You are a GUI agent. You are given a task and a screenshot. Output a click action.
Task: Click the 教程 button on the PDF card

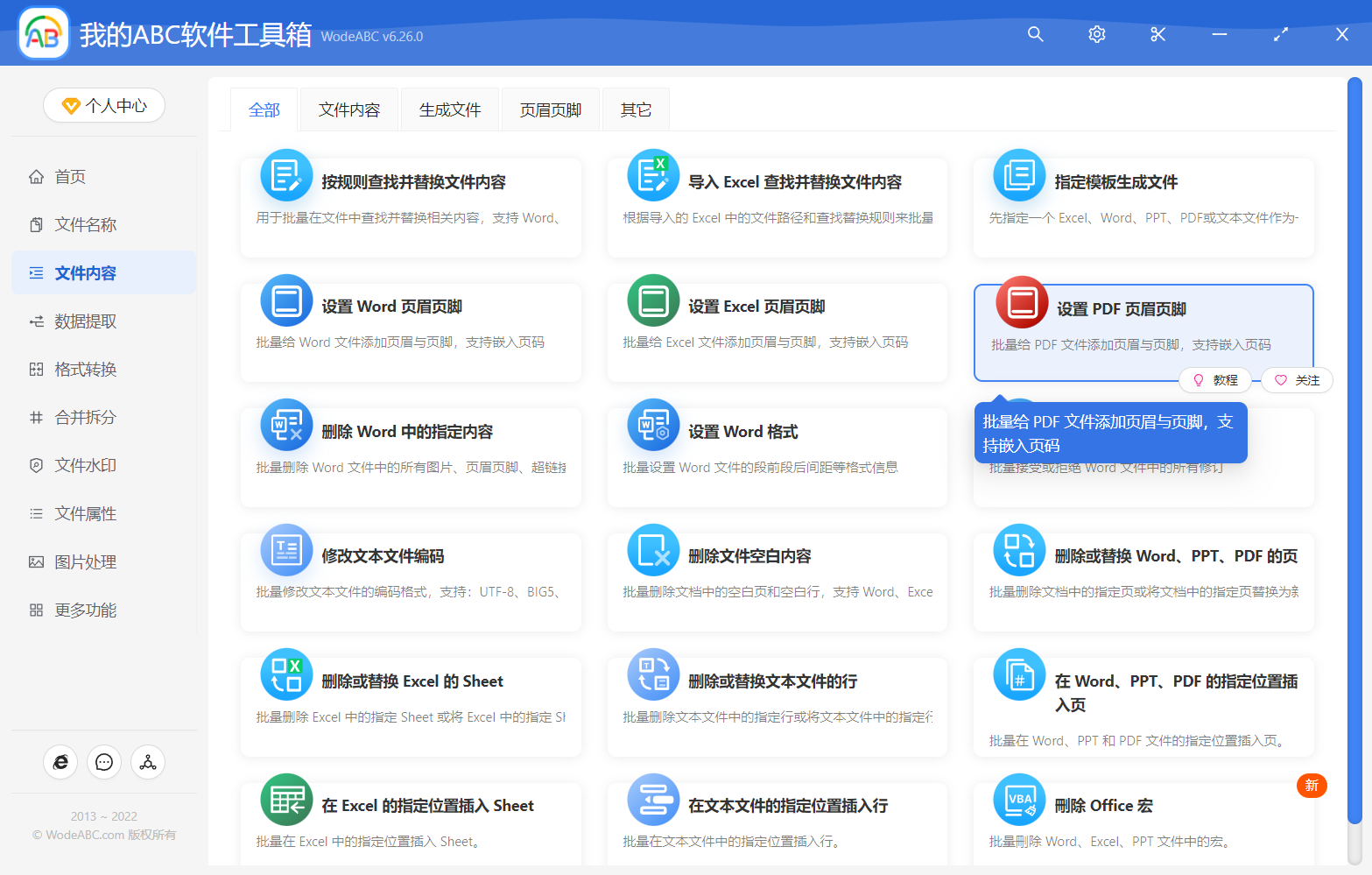pyautogui.click(x=1216, y=379)
